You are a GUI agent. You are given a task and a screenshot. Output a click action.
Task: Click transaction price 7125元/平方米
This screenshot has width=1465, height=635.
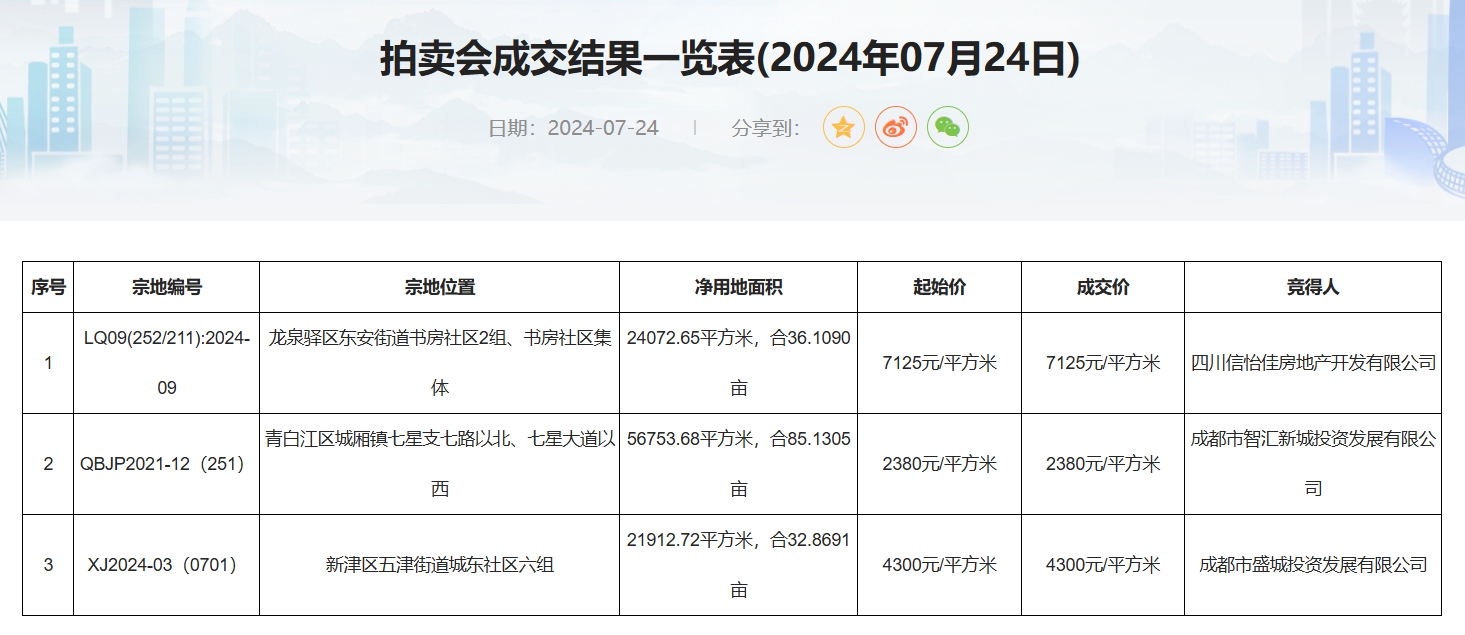pyautogui.click(x=1103, y=363)
